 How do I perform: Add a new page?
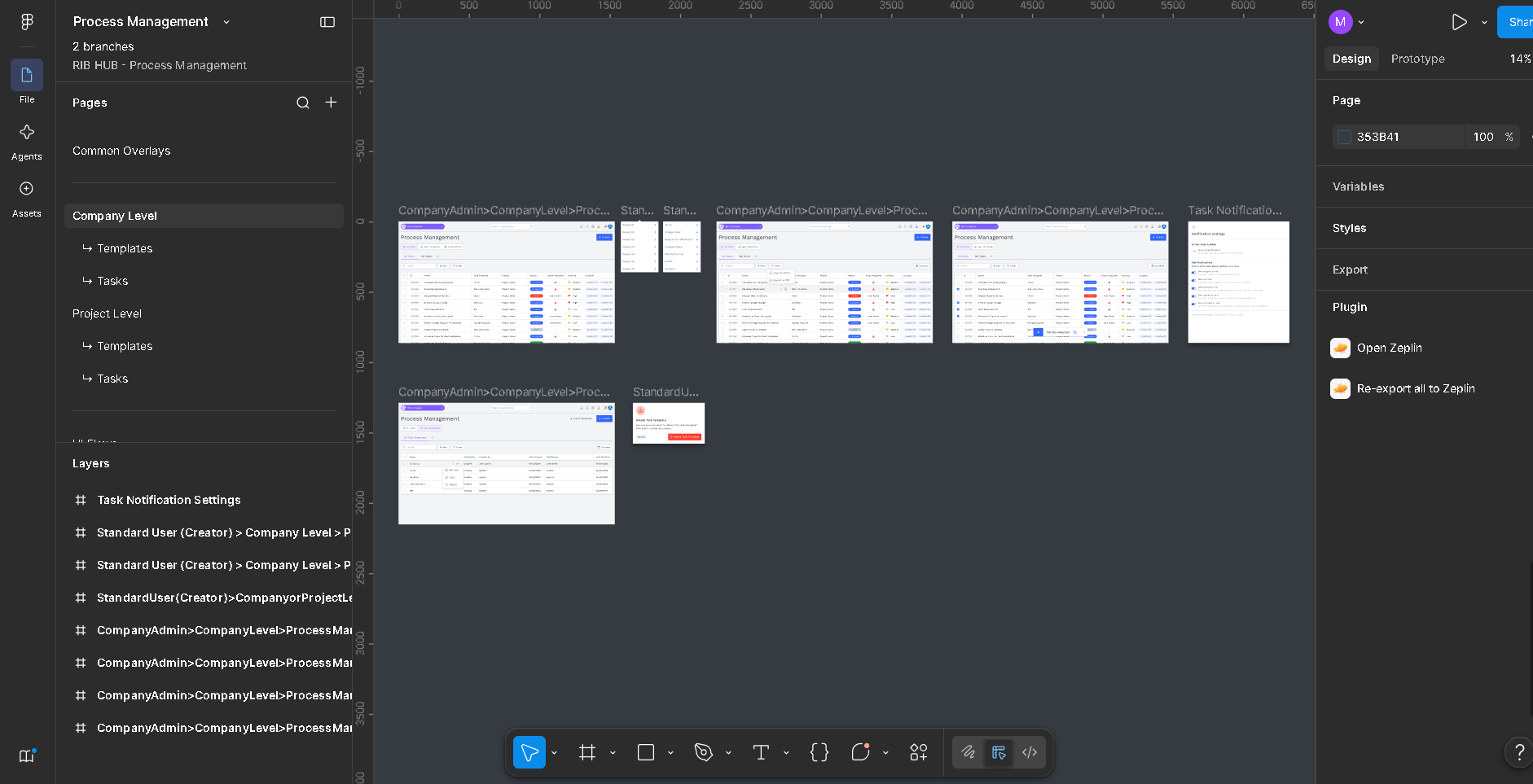[331, 103]
